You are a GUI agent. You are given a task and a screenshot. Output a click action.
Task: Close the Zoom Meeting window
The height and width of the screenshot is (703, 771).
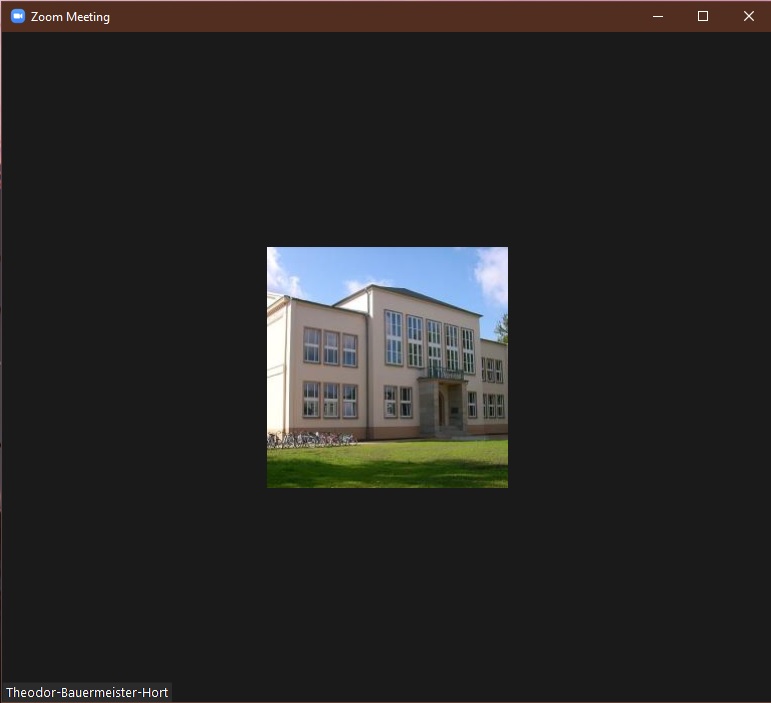tap(748, 16)
